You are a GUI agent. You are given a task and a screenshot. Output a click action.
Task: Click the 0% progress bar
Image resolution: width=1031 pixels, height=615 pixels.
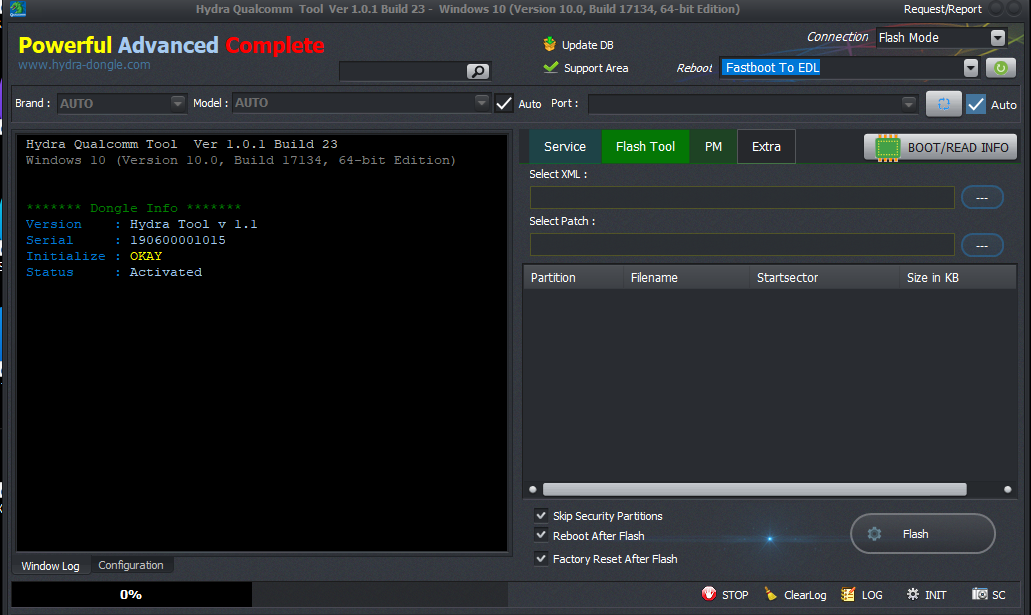[x=131, y=595]
